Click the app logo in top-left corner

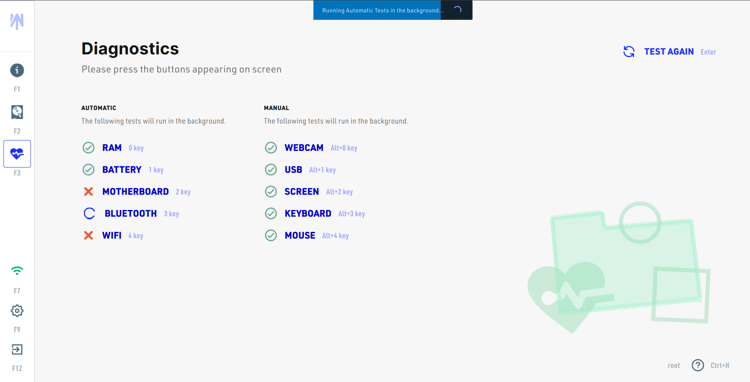point(17,22)
